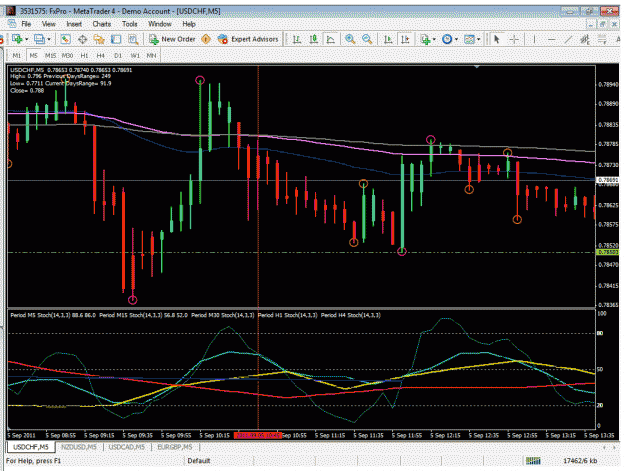Switch to M1 timeframe
This screenshot has height=471, width=625.
[17, 55]
